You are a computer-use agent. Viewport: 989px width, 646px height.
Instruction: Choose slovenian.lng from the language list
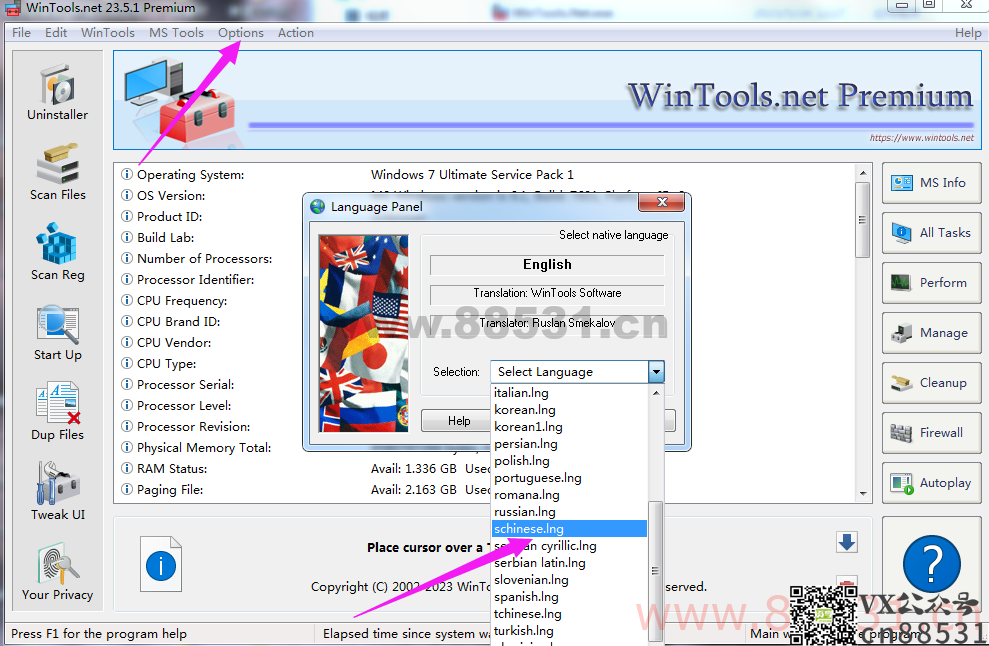[570, 580]
